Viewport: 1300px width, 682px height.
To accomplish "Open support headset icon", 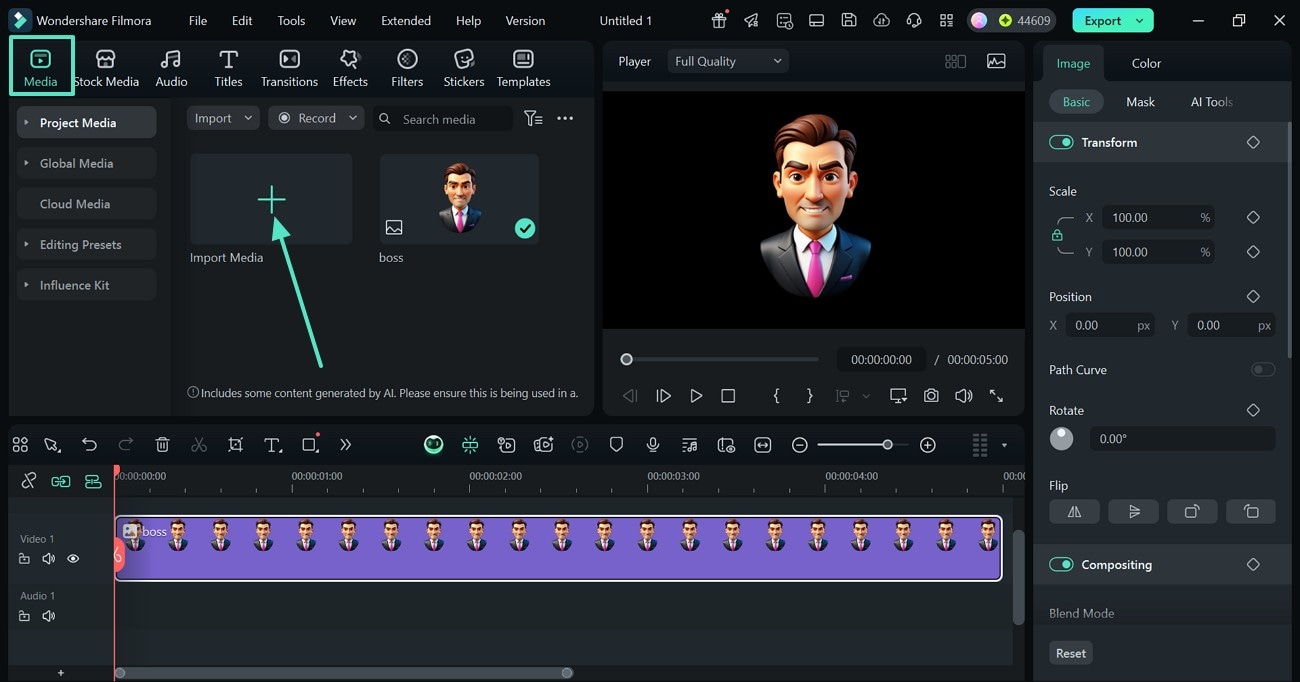I will tap(914, 20).
